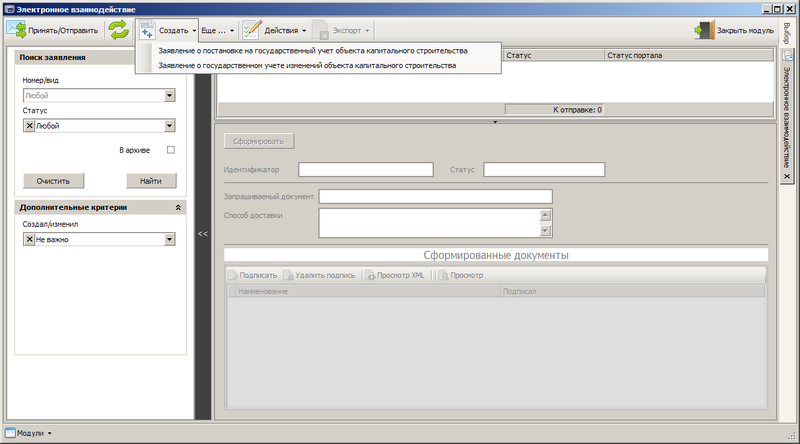The height and width of the screenshot is (444, 800).
Task: Clear the Создал/изменил filter with X
Action: (x=29, y=240)
